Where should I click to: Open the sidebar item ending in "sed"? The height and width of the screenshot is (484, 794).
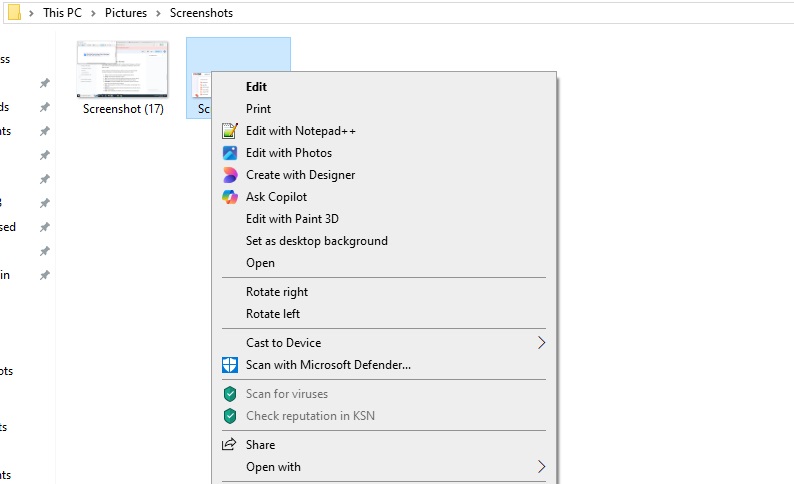(8, 227)
